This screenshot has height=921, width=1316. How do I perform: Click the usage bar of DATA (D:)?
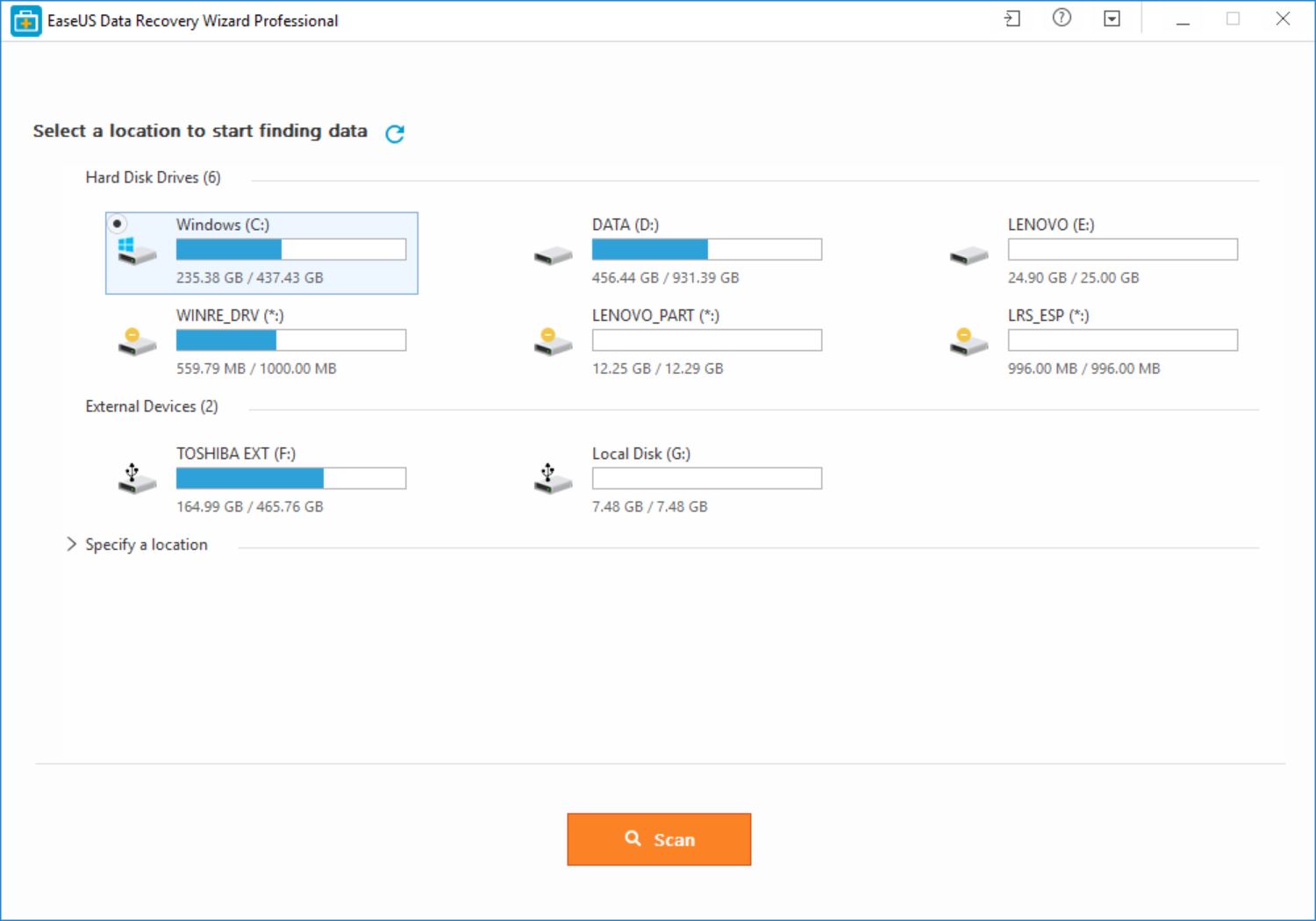(706, 249)
